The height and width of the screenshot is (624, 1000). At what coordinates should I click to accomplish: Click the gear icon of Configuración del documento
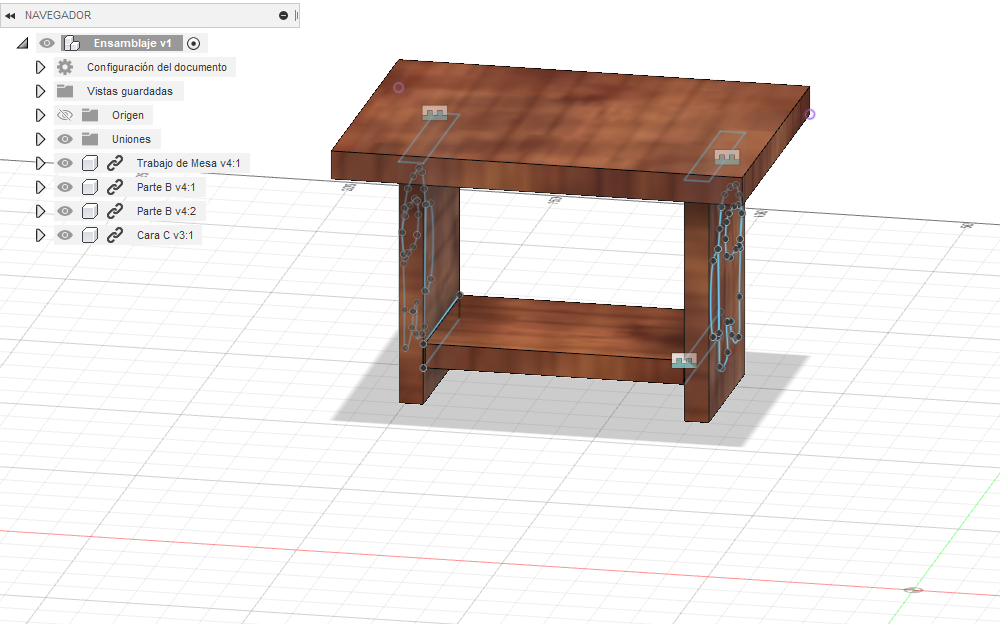(65, 67)
